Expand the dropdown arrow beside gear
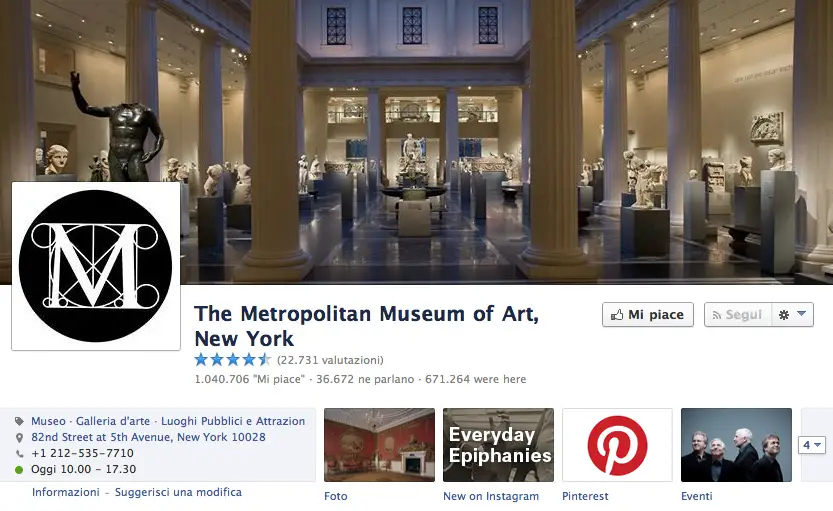 click(x=802, y=313)
